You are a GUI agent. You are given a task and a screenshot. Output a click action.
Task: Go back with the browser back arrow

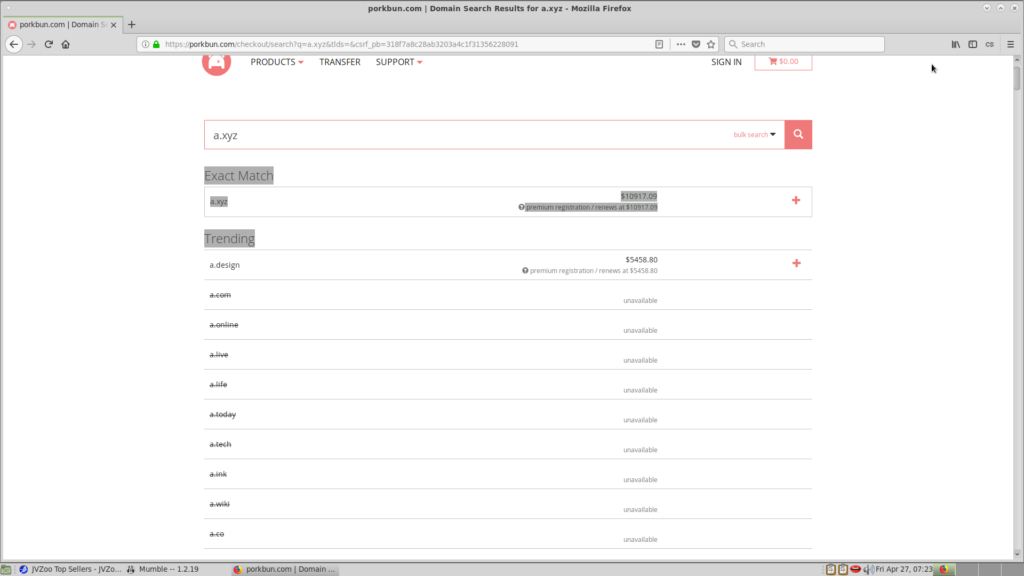pos(14,44)
